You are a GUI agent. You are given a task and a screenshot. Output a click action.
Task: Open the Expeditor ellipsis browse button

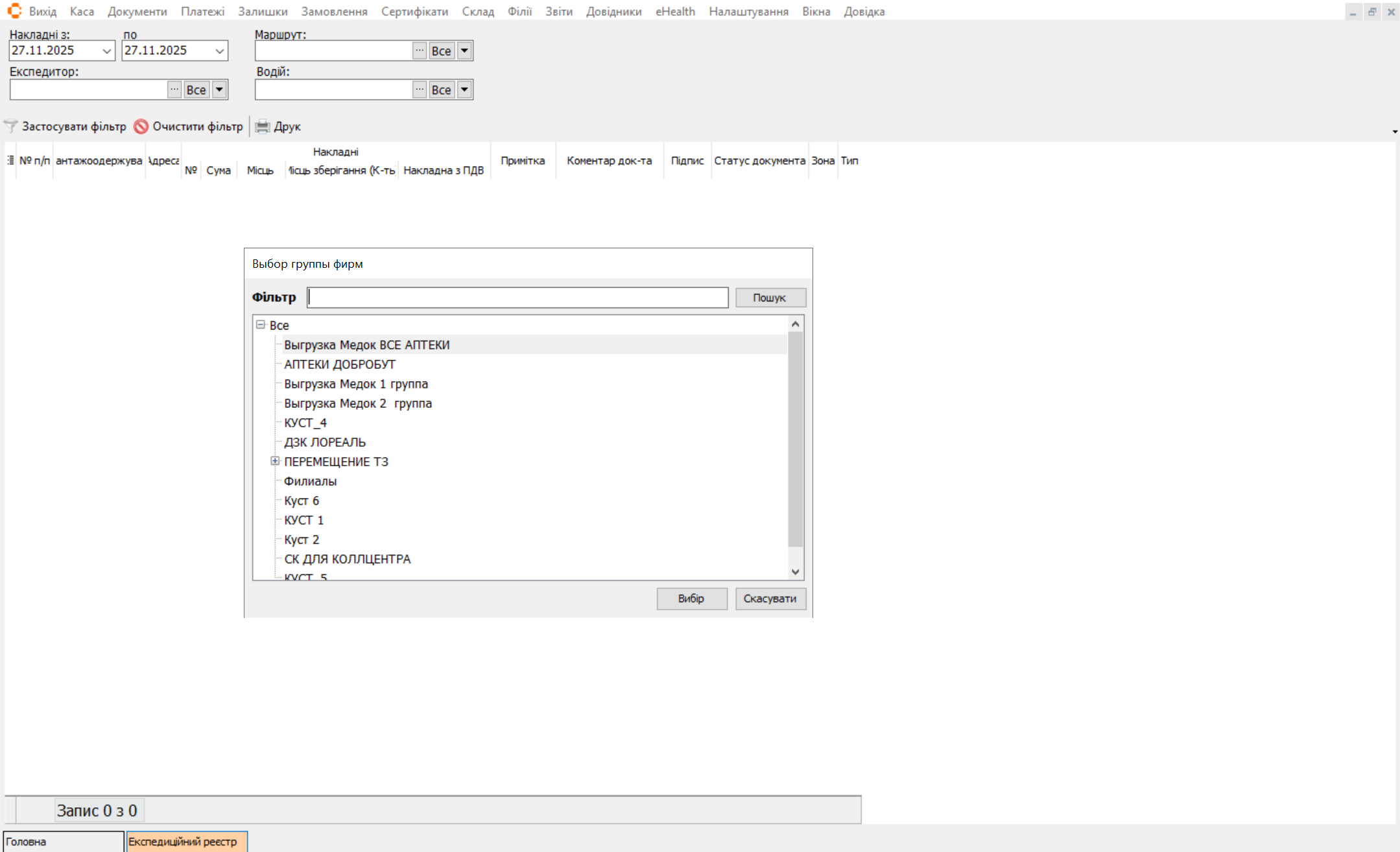click(x=174, y=89)
